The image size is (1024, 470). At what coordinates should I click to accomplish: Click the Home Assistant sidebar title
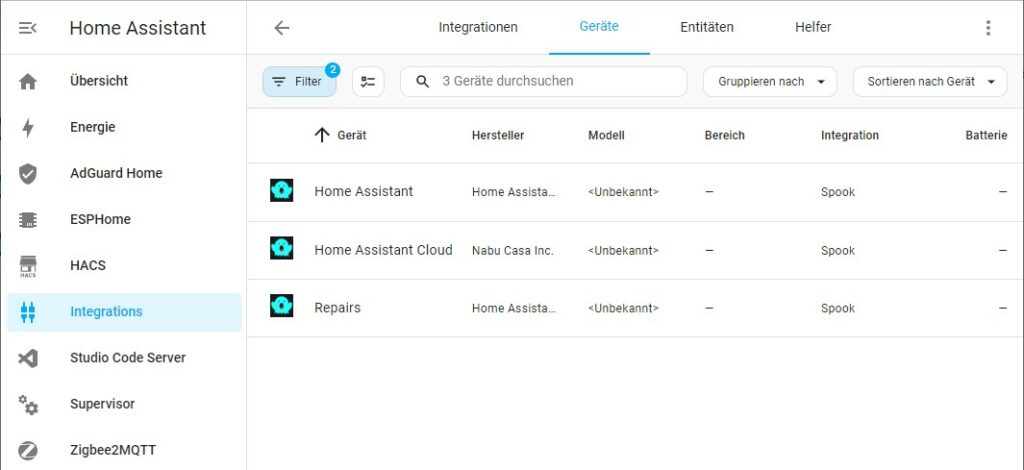138,28
